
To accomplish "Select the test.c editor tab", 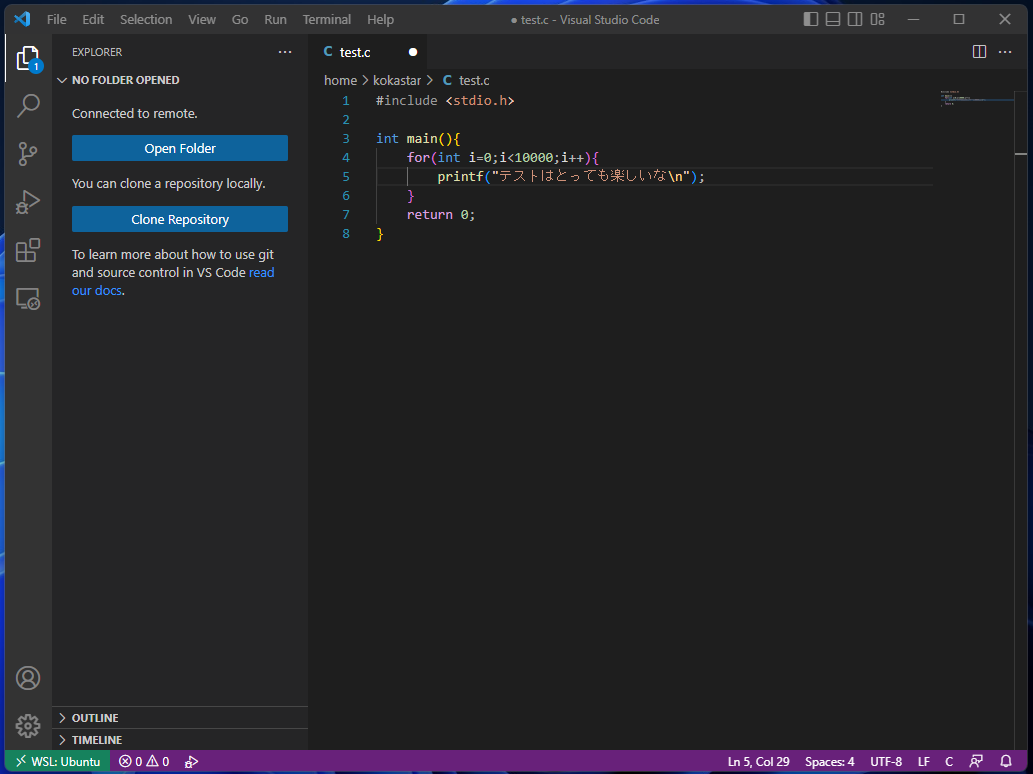I will [355, 52].
